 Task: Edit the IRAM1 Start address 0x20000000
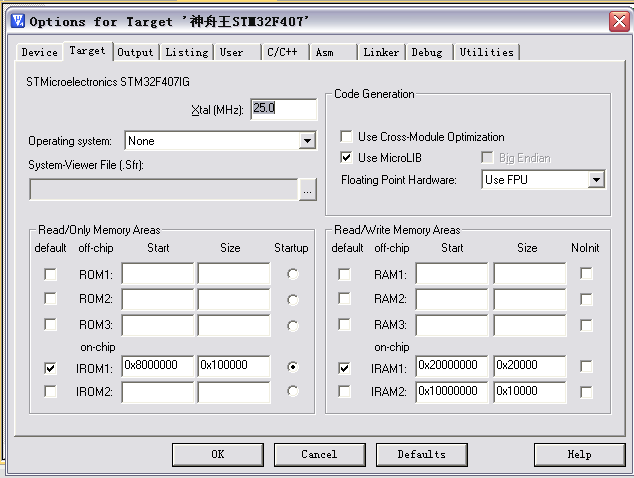coord(452,366)
